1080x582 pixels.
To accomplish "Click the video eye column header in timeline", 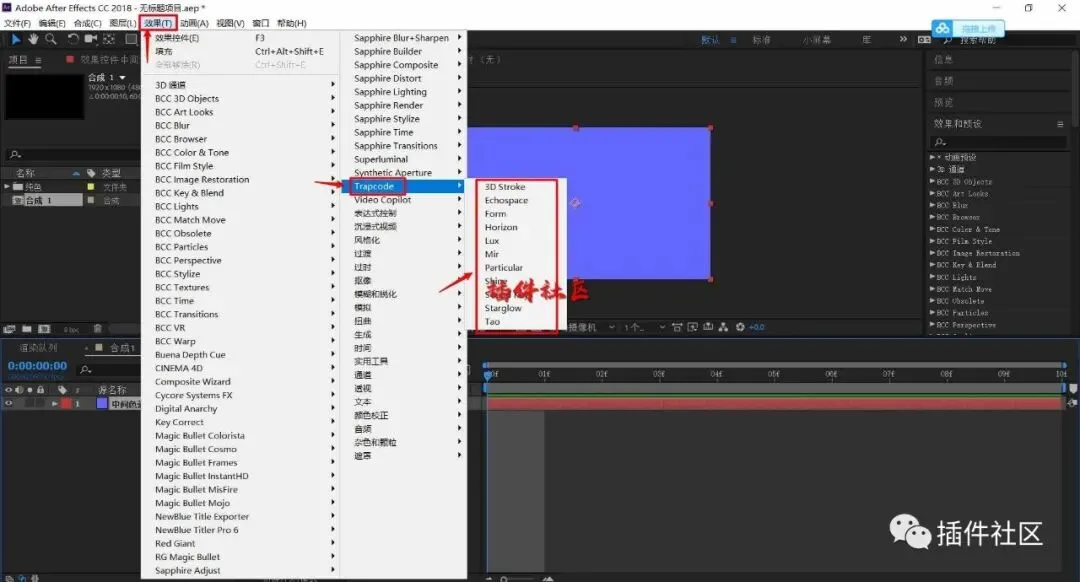I will click(8, 390).
